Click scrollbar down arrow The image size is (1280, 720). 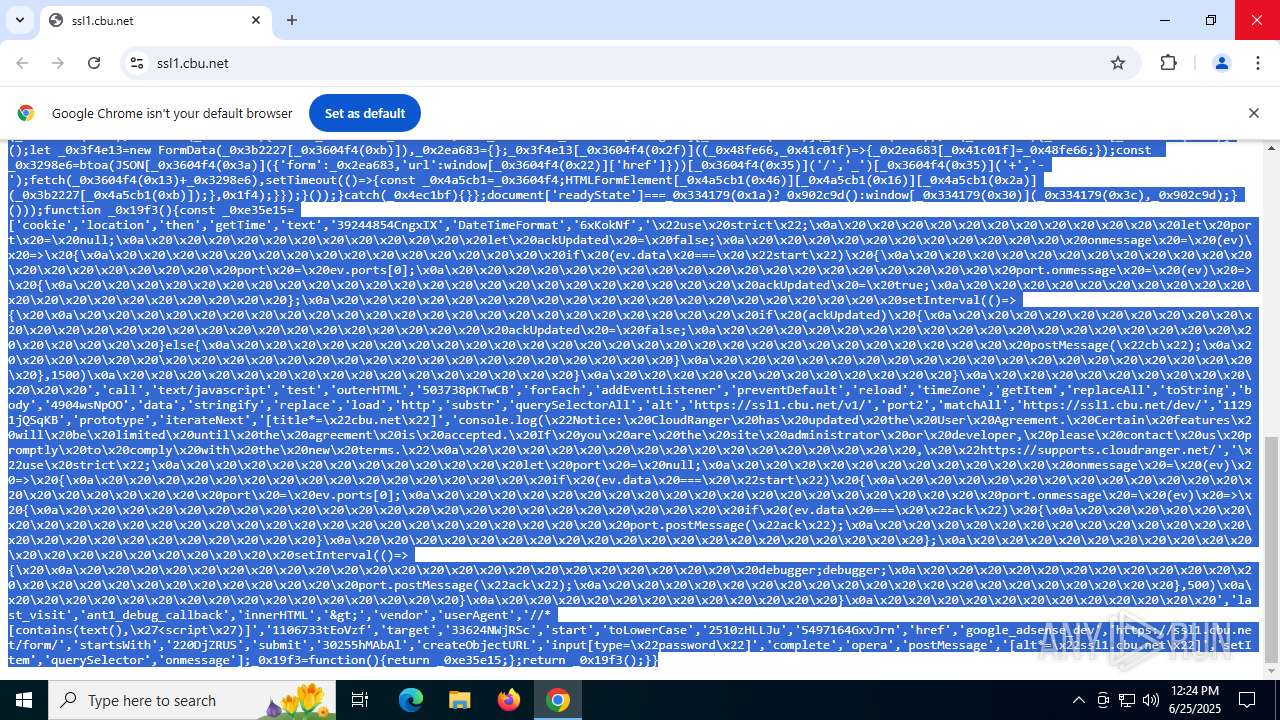coord(1271,671)
